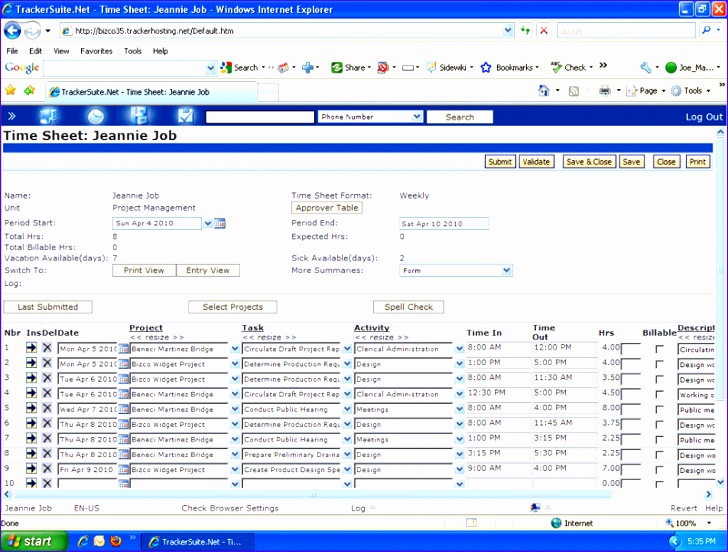Insert a row after timesheet row 9
This screenshot has width=728, height=552.
click(x=31, y=468)
